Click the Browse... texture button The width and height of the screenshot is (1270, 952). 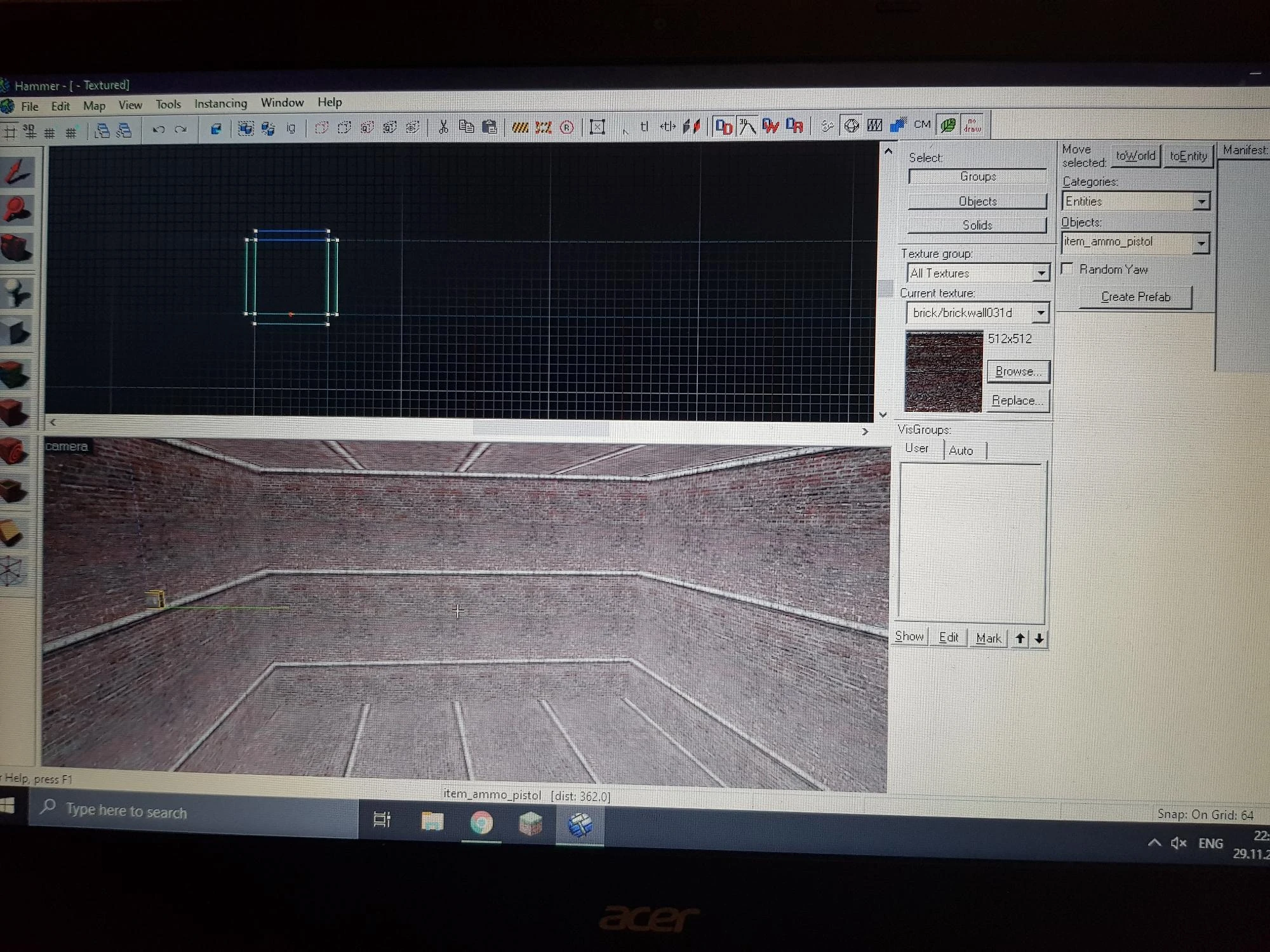tap(1018, 371)
